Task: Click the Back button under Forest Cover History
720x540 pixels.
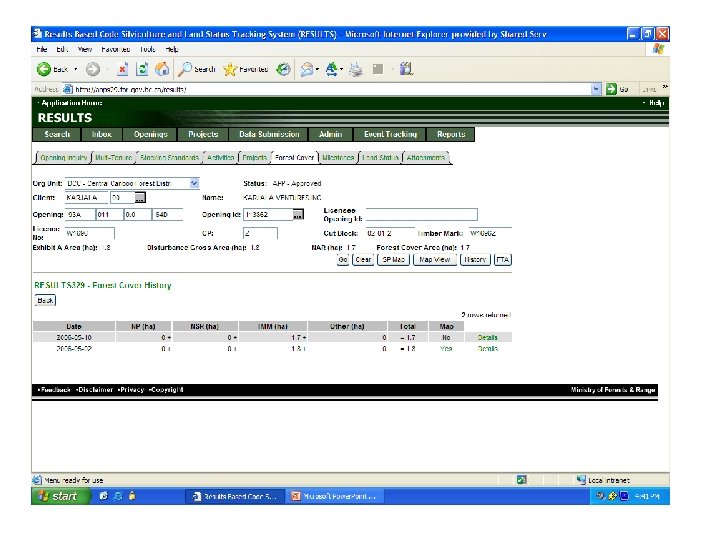Action: [45, 300]
